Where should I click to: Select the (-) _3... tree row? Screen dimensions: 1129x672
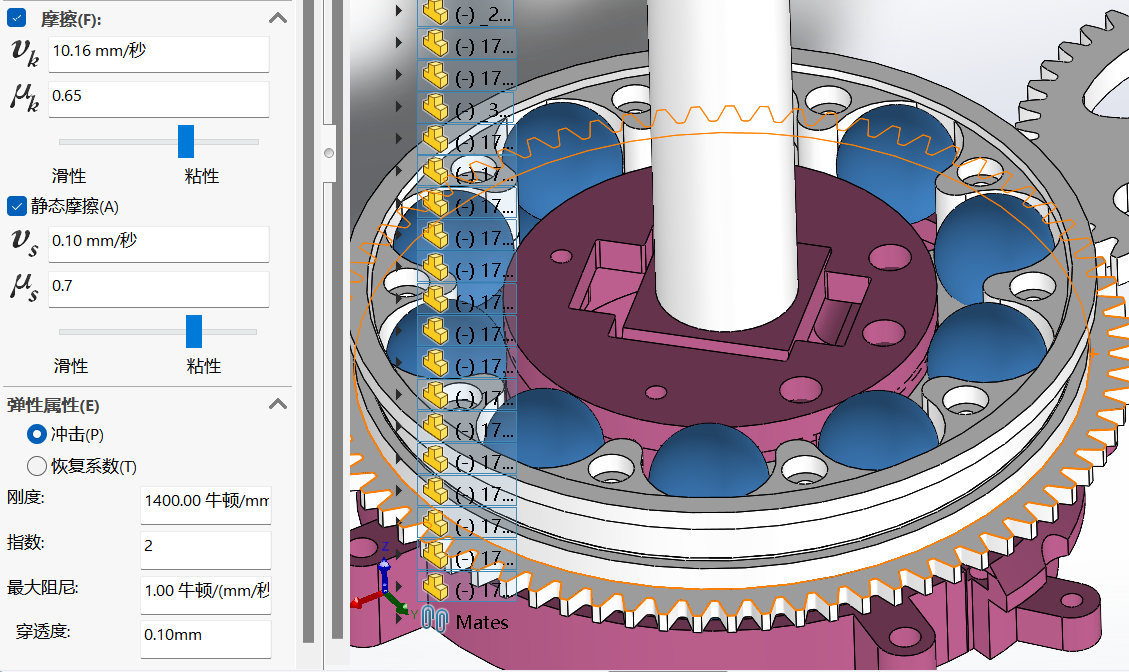pos(467,108)
